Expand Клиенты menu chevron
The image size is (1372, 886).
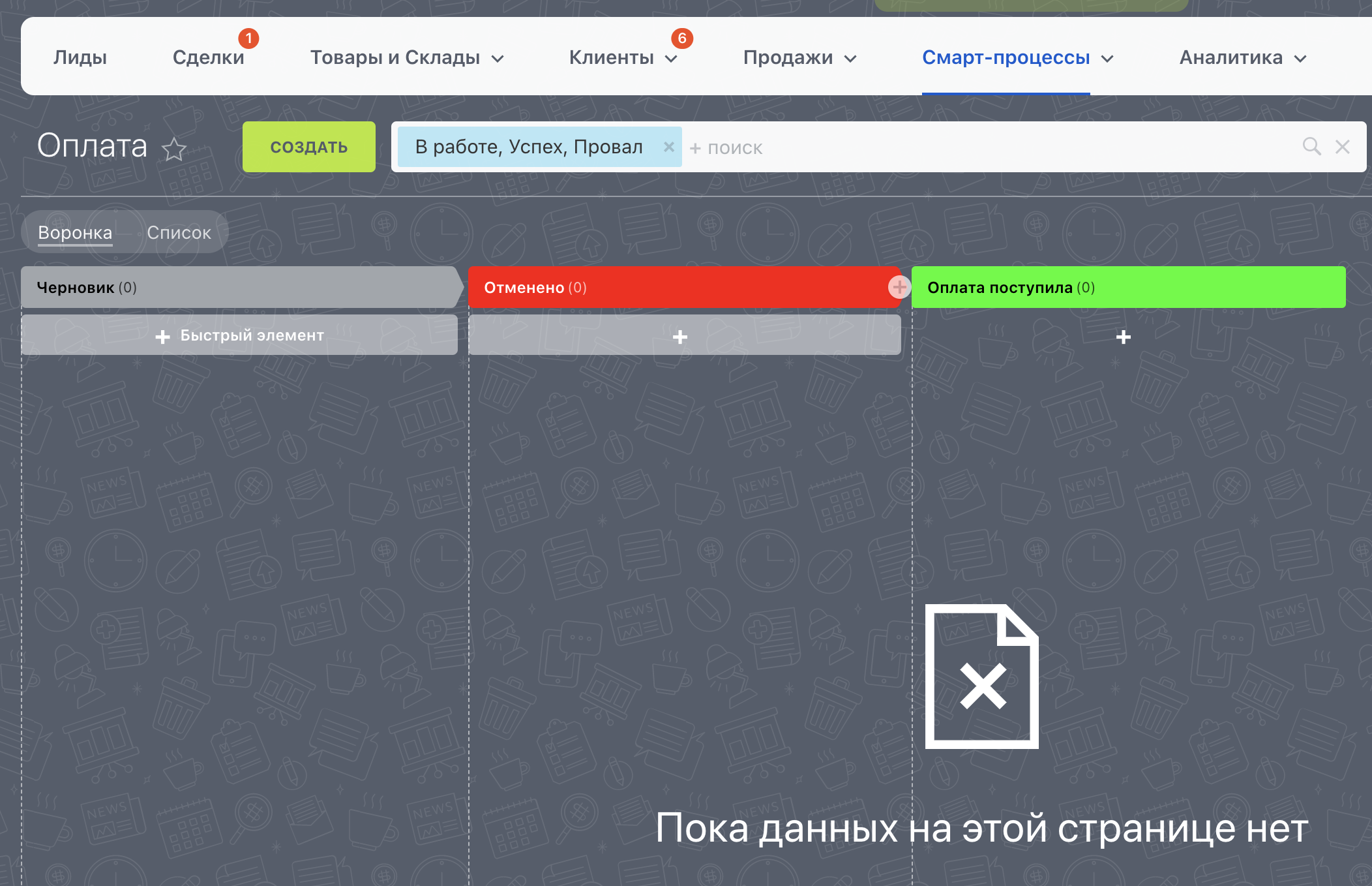point(671,59)
